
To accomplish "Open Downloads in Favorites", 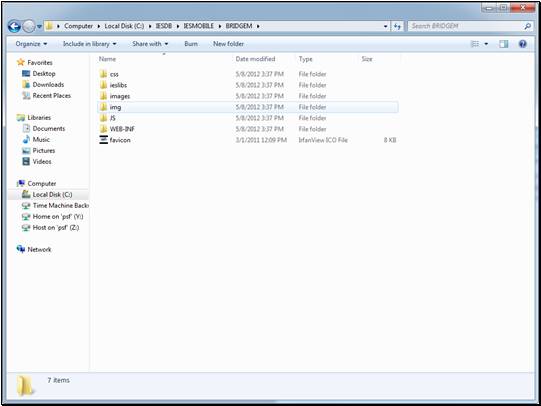I will click(48, 85).
